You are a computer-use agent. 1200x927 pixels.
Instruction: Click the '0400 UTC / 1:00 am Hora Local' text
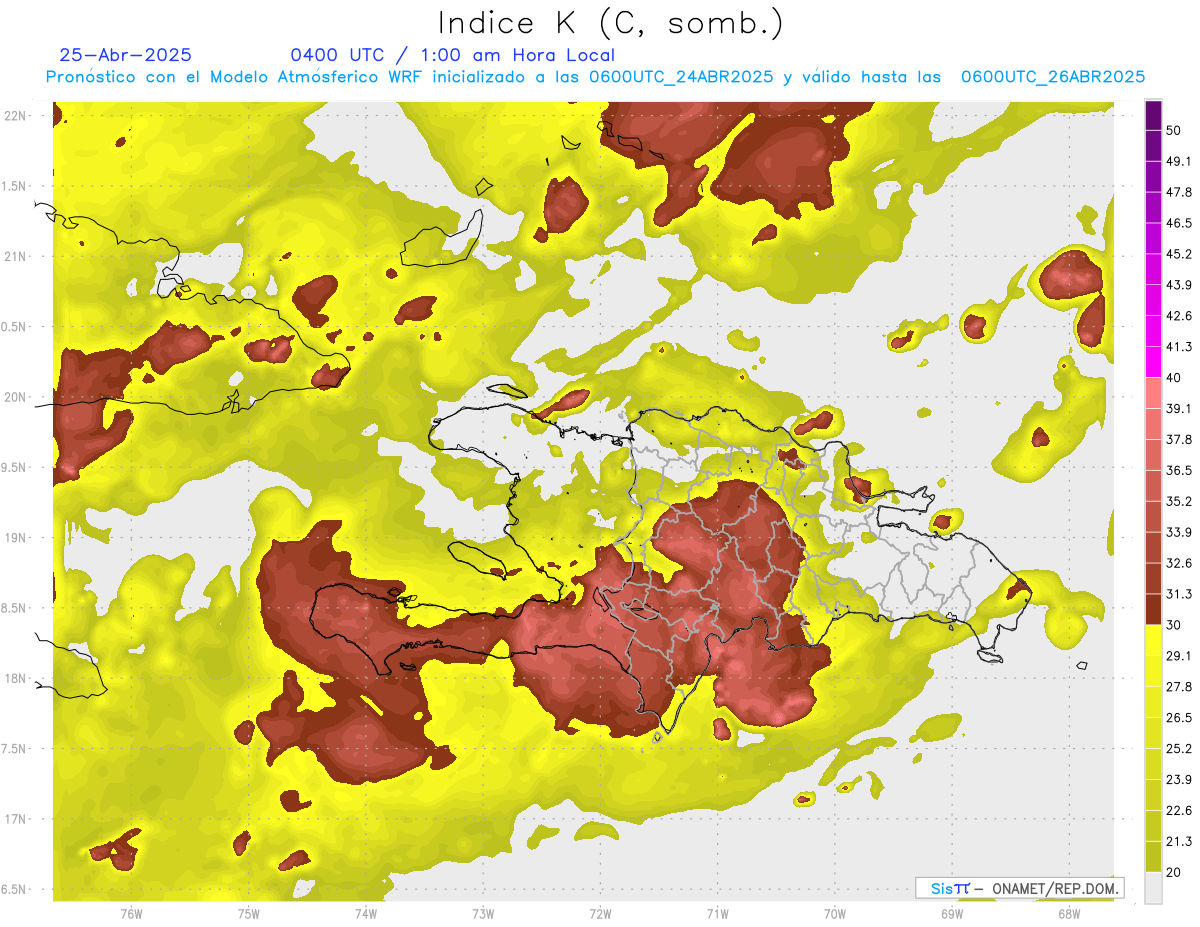click(453, 55)
